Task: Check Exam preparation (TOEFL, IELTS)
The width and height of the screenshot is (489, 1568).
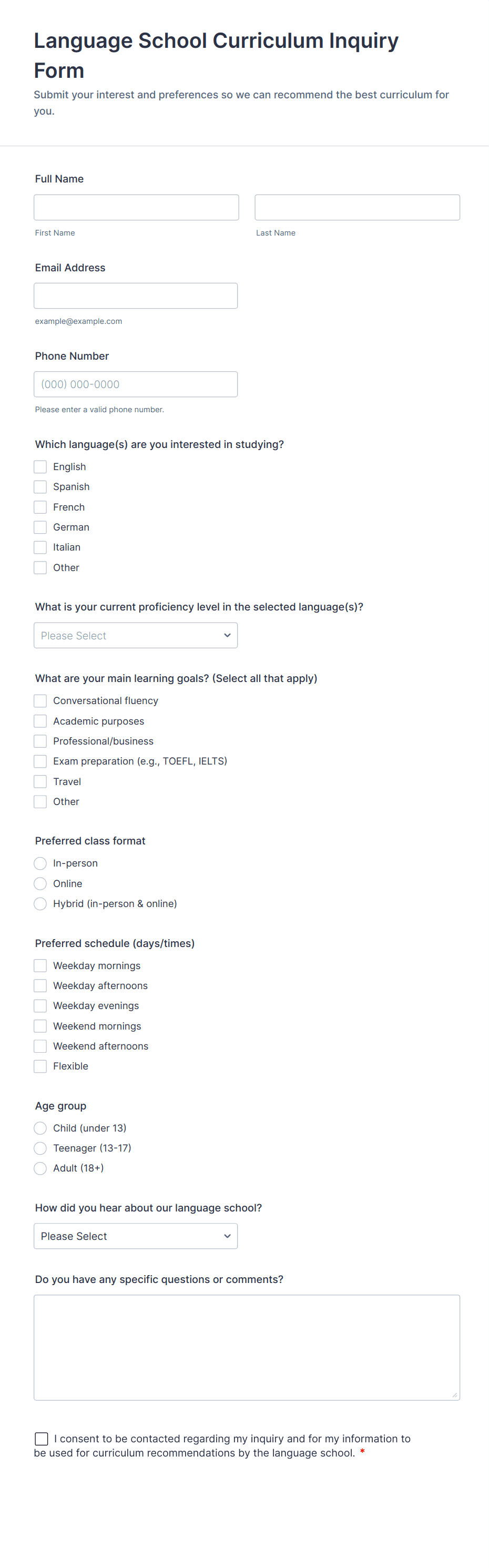Action: [40, 761]
